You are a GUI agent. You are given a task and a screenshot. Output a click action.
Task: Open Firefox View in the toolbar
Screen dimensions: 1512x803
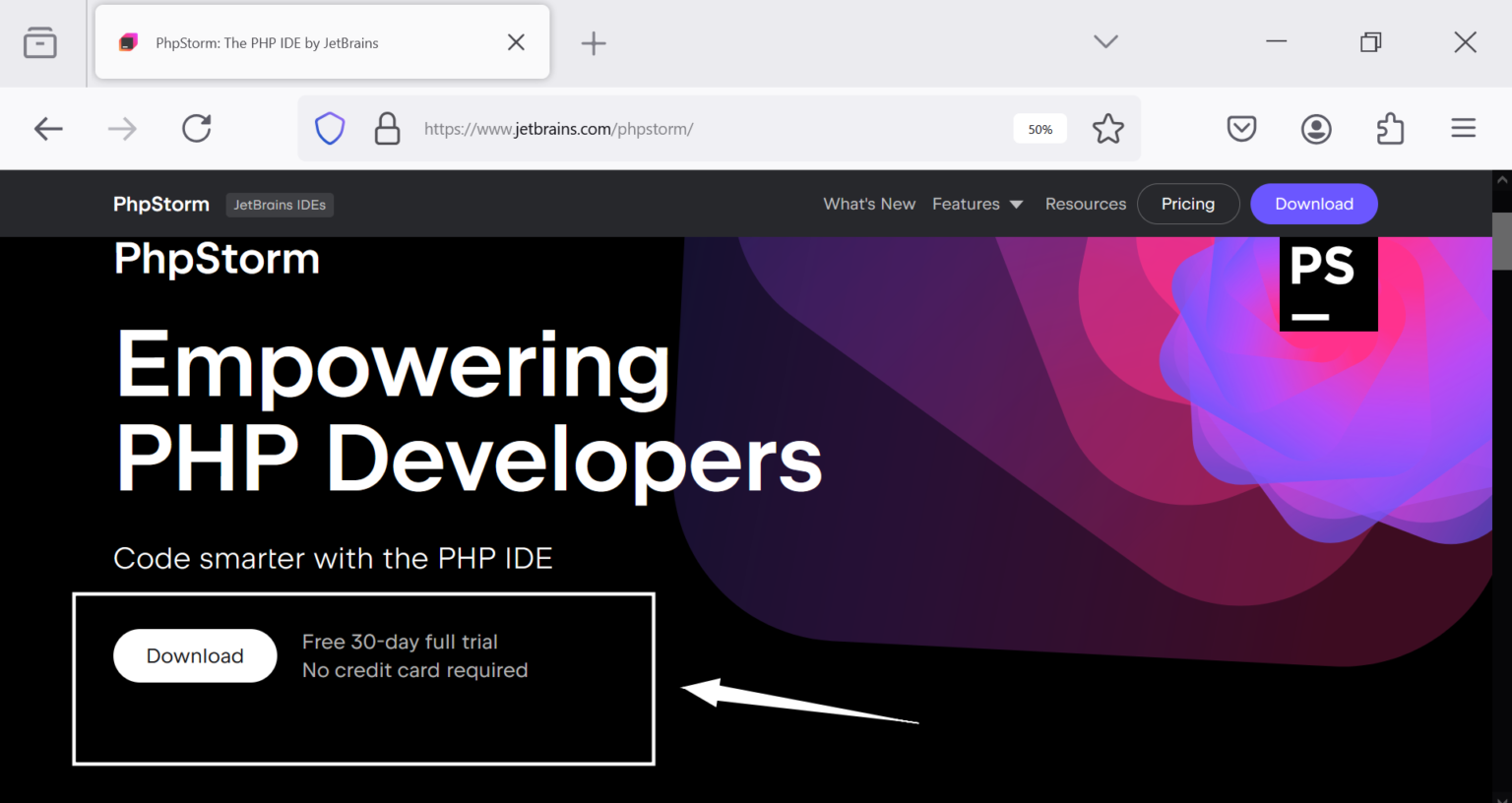click(39, 42)
